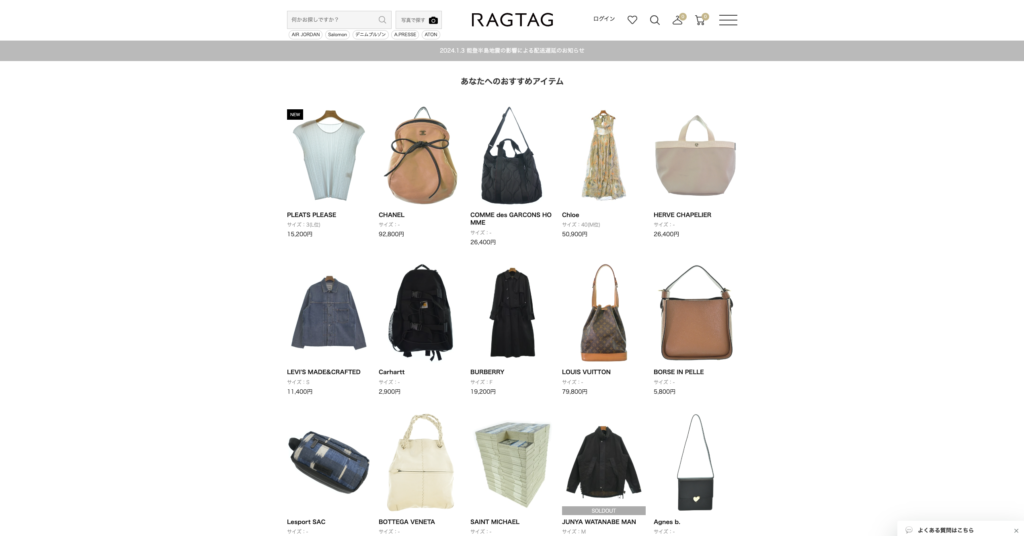Click the ログイン login link
Screen dimensions: 1024x536
[x=604, y=19]
